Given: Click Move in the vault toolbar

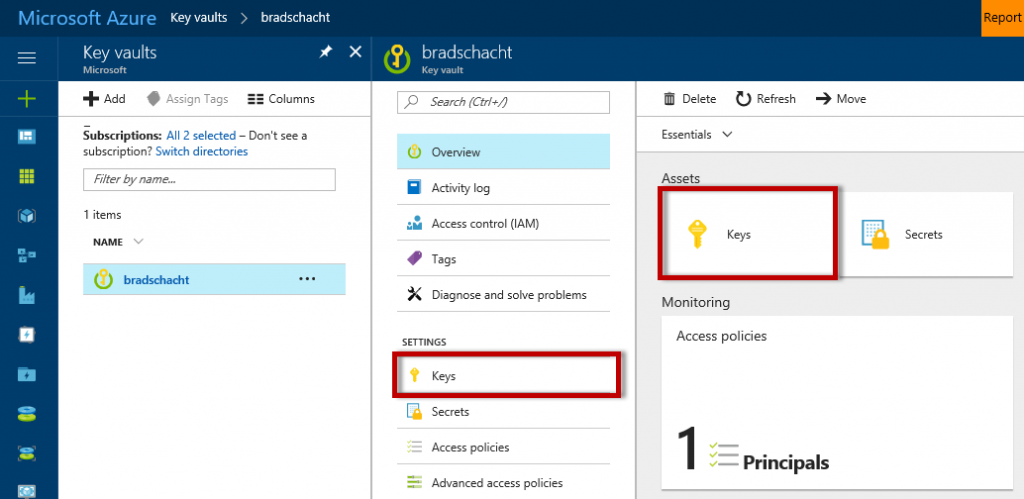Looking at the screenshot, I should [841, 99].
